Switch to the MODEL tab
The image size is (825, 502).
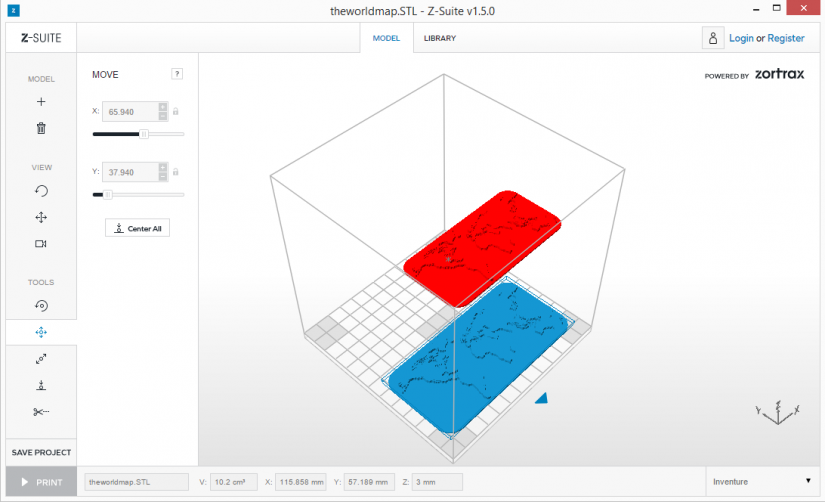pos(386,38)
